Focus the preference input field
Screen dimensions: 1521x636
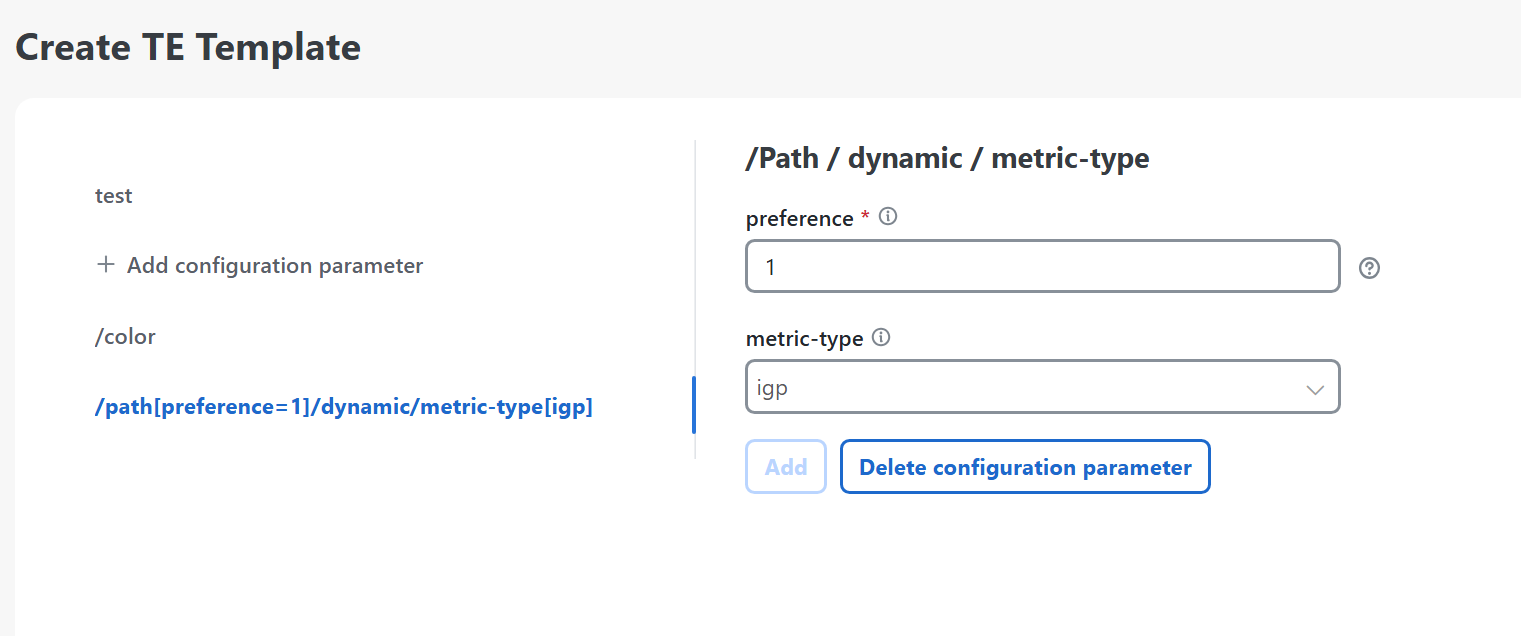point(1042,267)
